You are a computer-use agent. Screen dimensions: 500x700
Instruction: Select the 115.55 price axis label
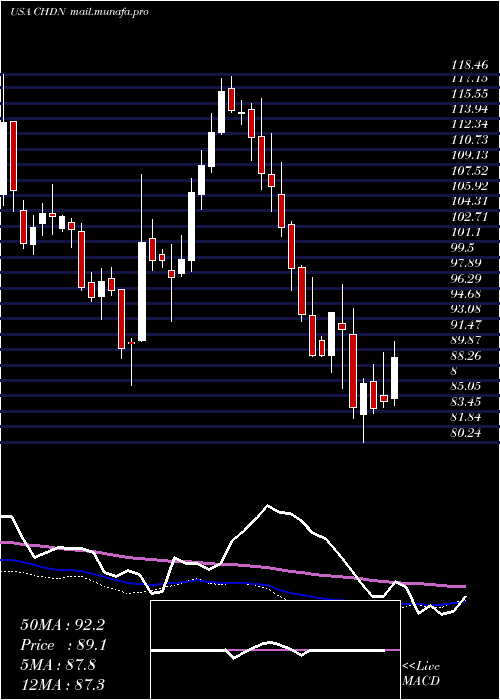[469, 94]
